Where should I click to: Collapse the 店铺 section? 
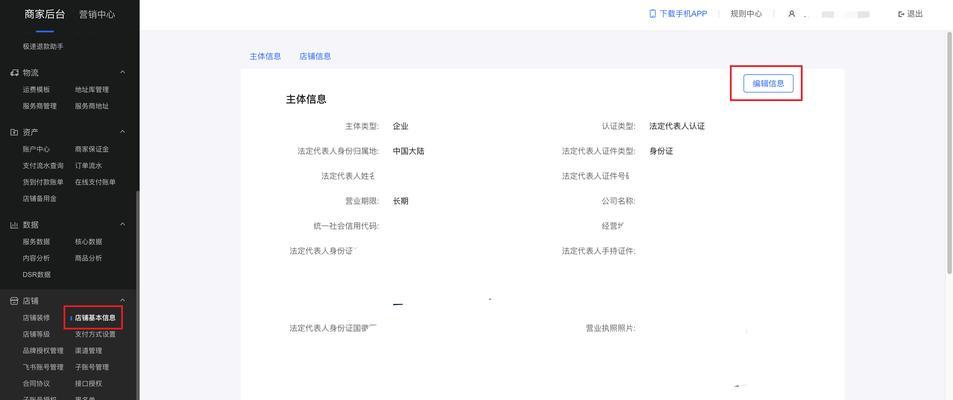click(x=122, y=301)
